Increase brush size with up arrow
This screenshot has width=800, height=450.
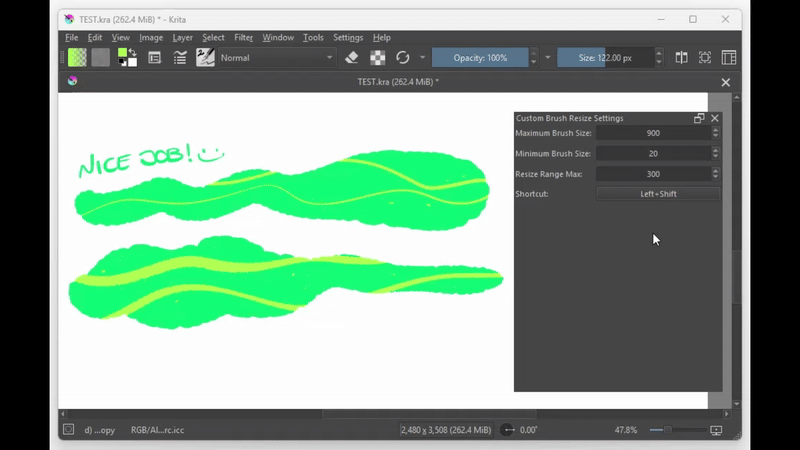click(659, 53)
